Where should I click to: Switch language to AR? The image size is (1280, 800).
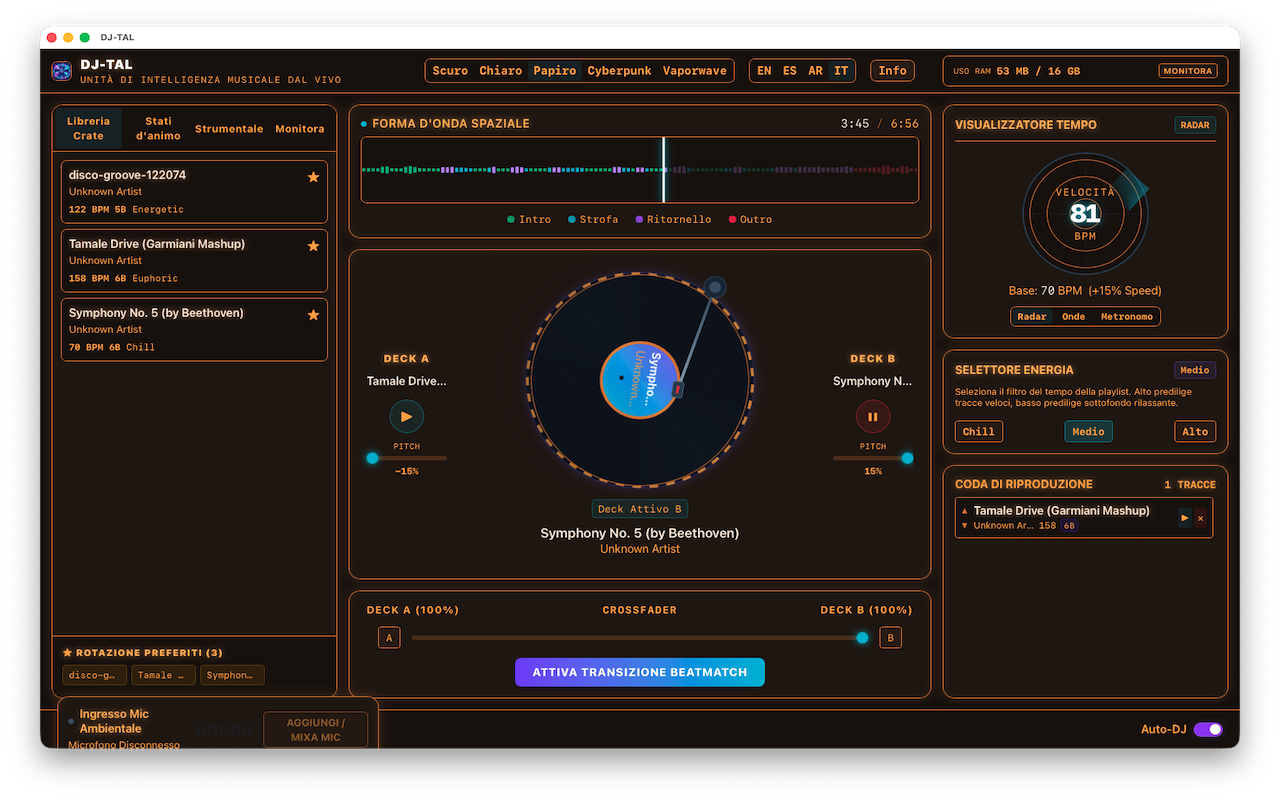(816, 71)
